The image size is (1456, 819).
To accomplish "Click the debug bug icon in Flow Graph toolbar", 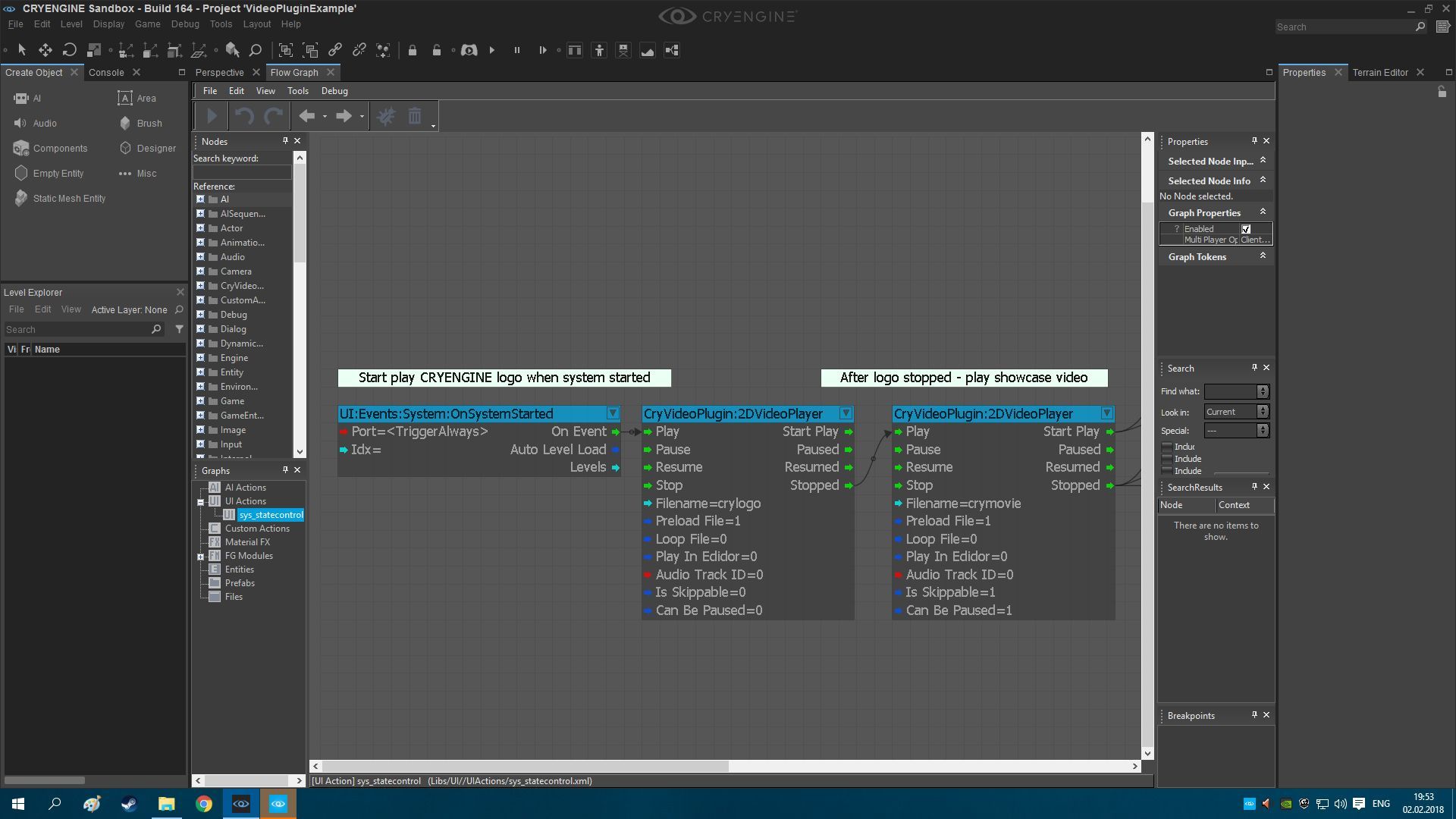I will point(386,116).
